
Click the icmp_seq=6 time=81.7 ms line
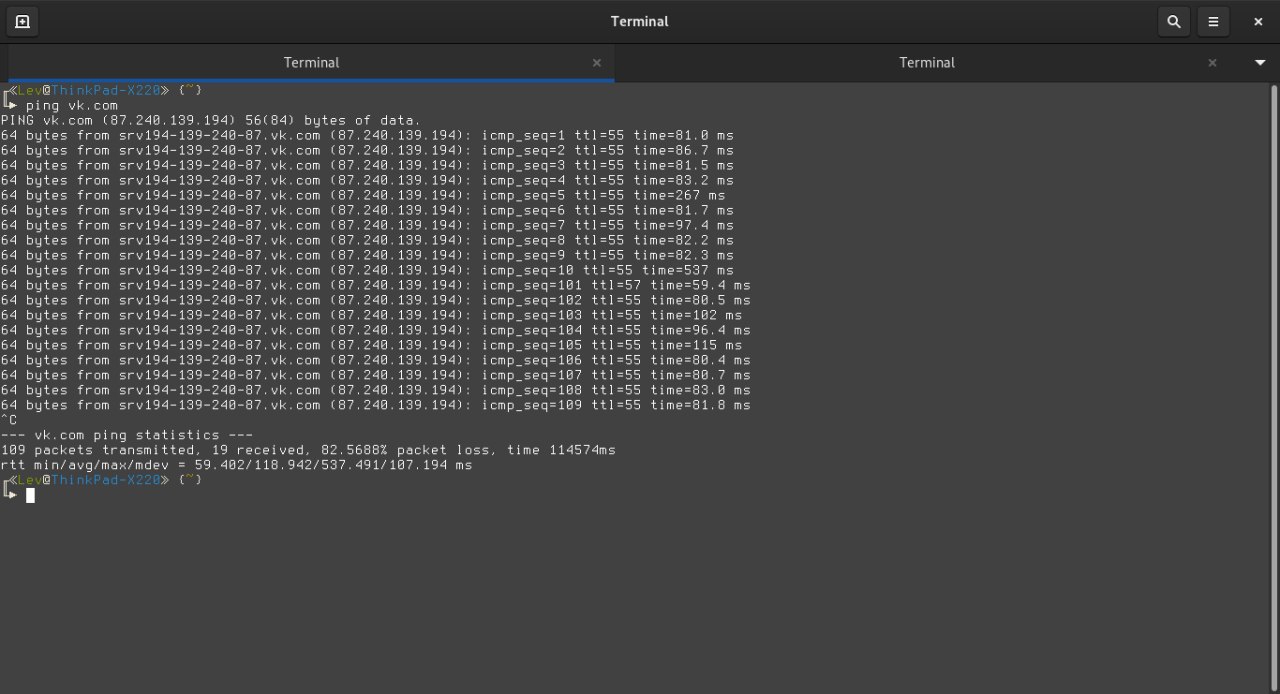click(367, 210)
